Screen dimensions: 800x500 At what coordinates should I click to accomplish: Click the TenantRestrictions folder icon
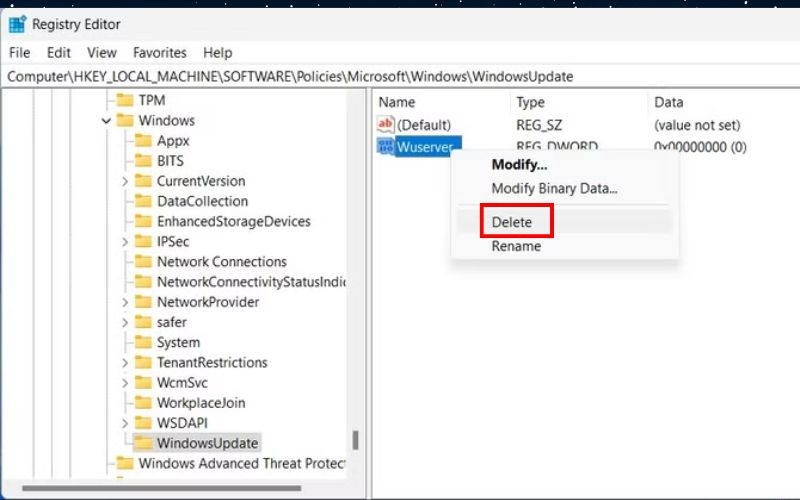(143, 362)
